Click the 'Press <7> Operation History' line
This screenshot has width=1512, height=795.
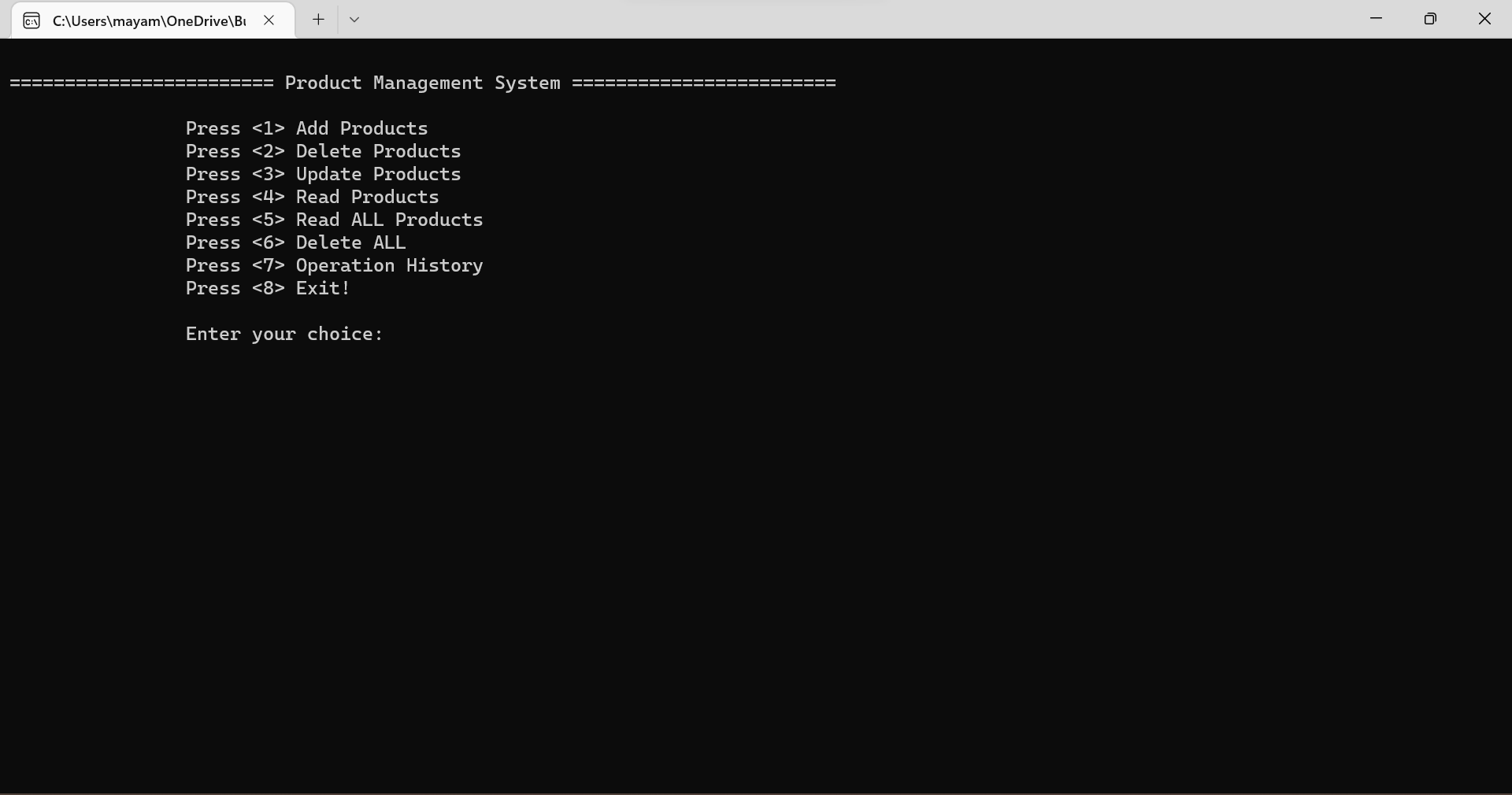334,266
